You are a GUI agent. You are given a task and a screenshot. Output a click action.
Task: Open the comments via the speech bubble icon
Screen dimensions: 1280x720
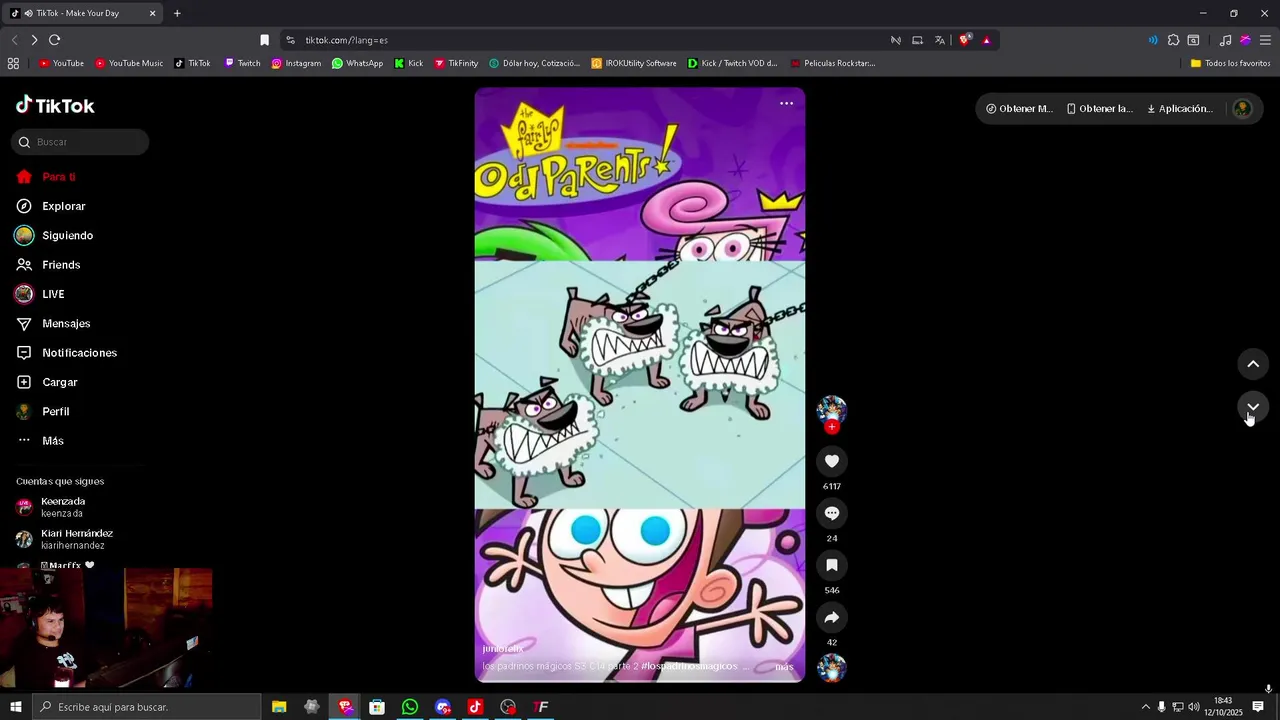(831, 513)
